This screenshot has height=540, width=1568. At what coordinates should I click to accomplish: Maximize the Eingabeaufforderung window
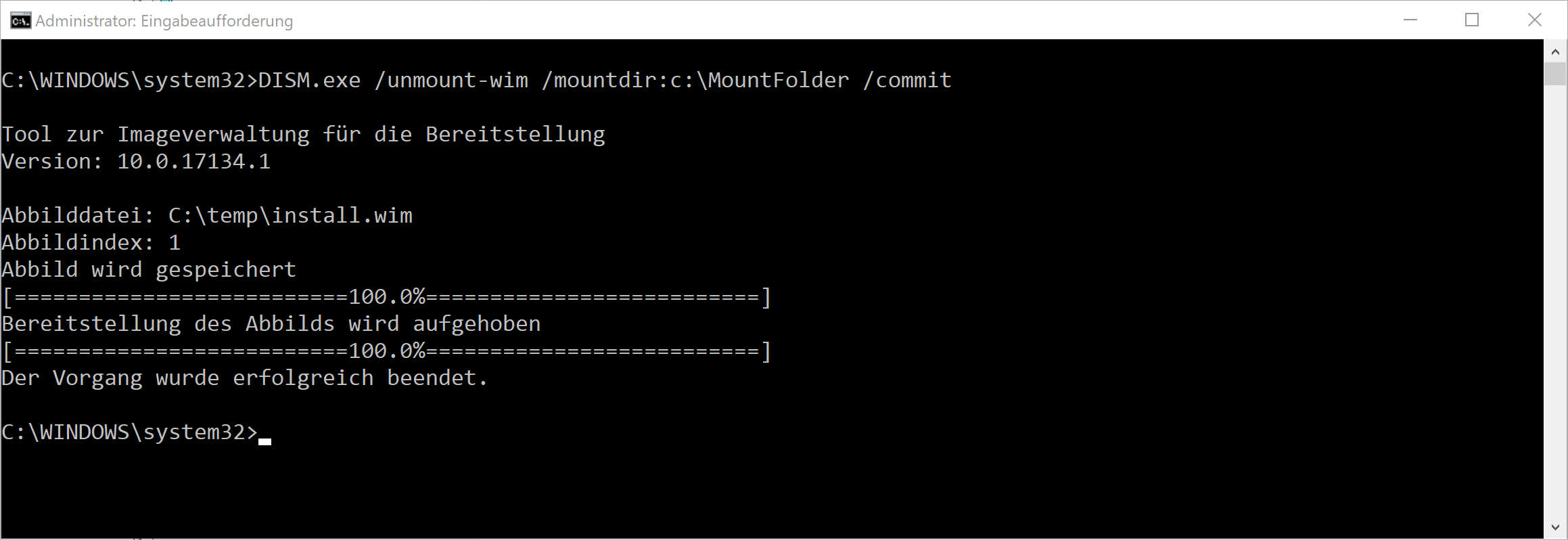pyautogui.click(x=1472, y=20)
